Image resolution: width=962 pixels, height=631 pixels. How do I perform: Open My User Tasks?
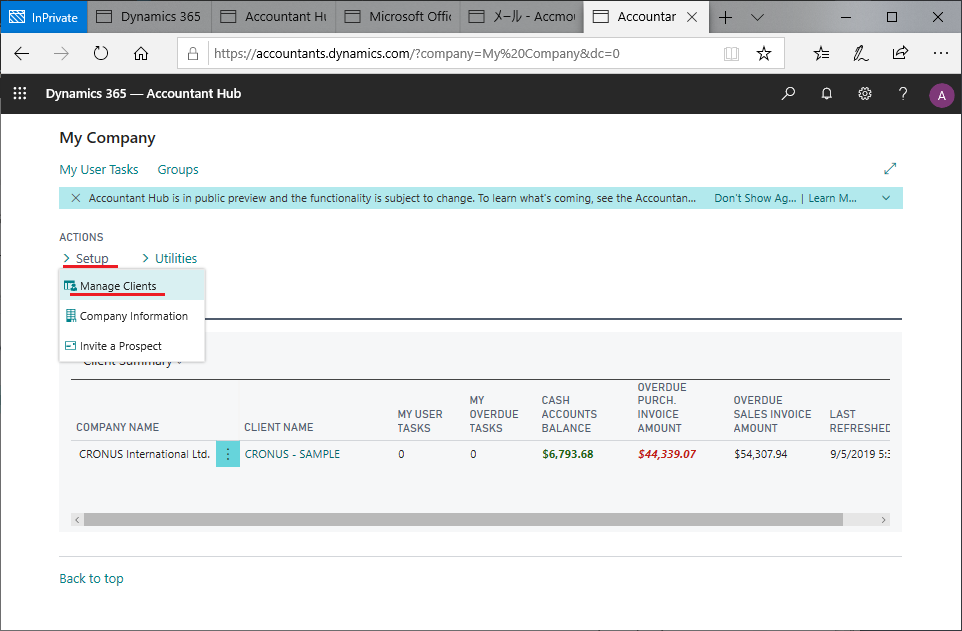tap(99, 169)
